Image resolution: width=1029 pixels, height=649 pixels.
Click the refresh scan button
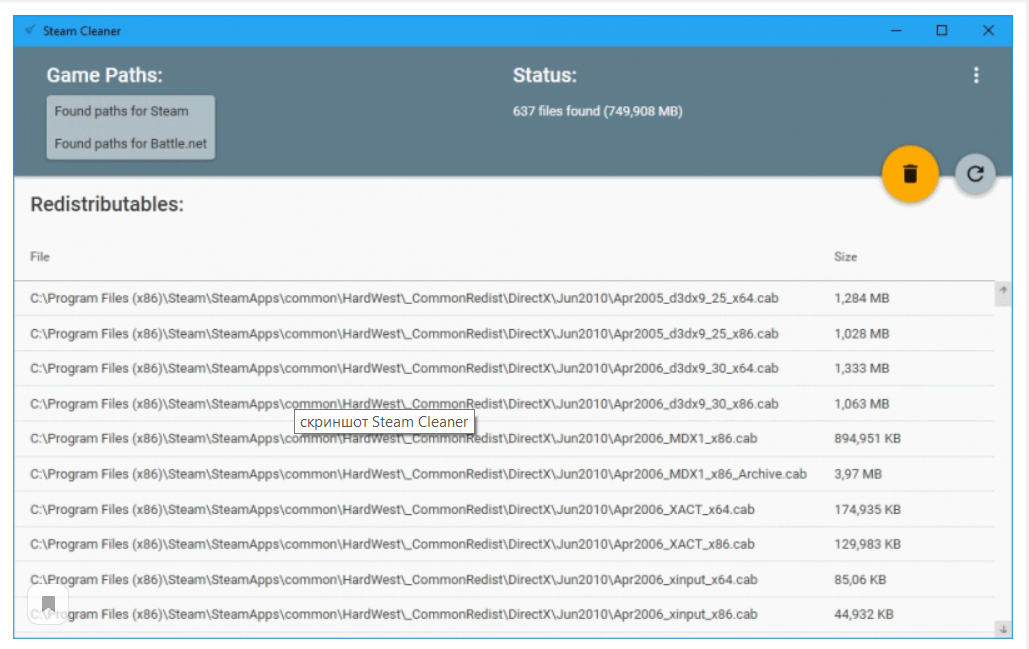tap(975, 174)
